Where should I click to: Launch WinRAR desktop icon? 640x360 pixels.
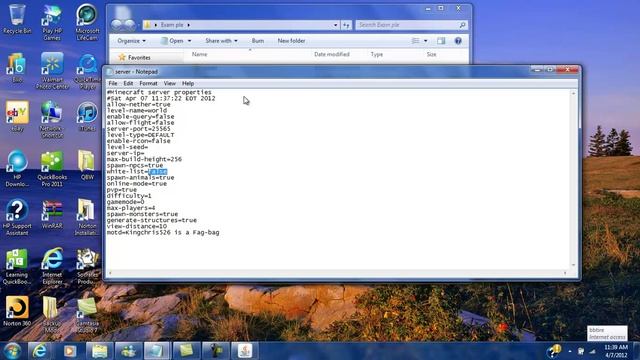[52, 214]
